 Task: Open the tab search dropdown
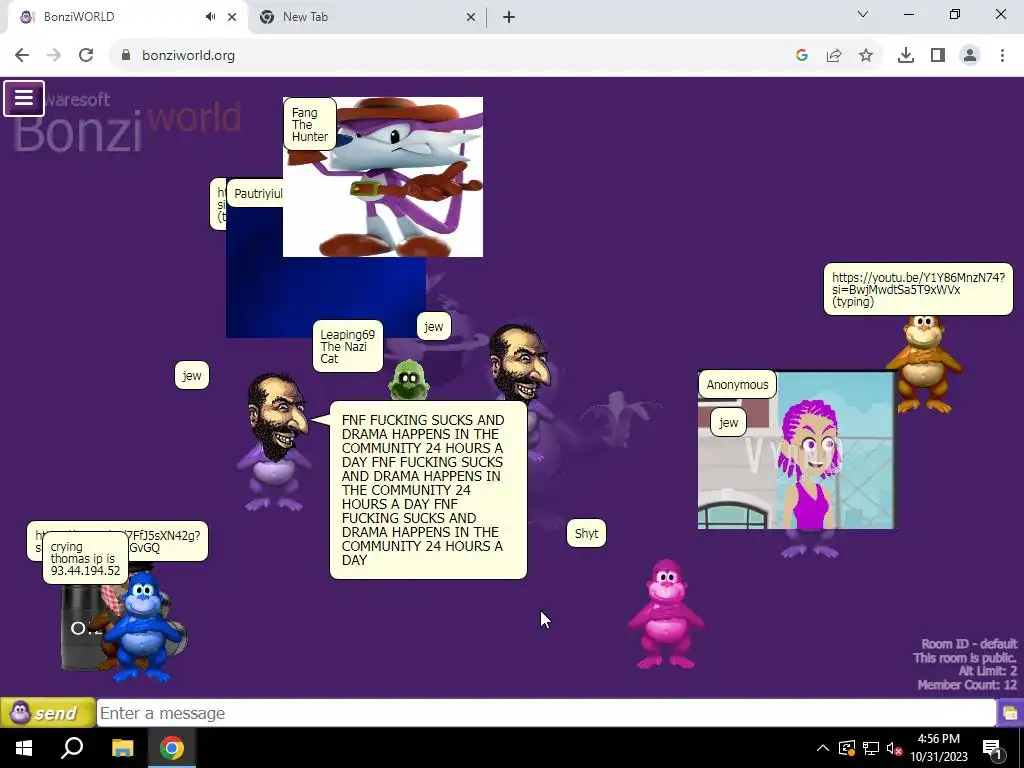point(863,14)
